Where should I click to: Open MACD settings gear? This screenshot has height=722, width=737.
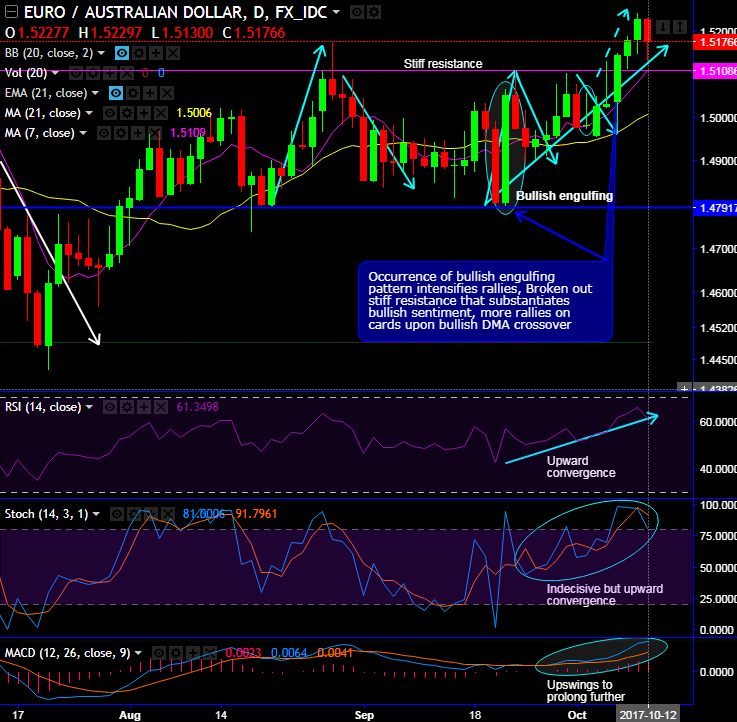tap(176, 653)
